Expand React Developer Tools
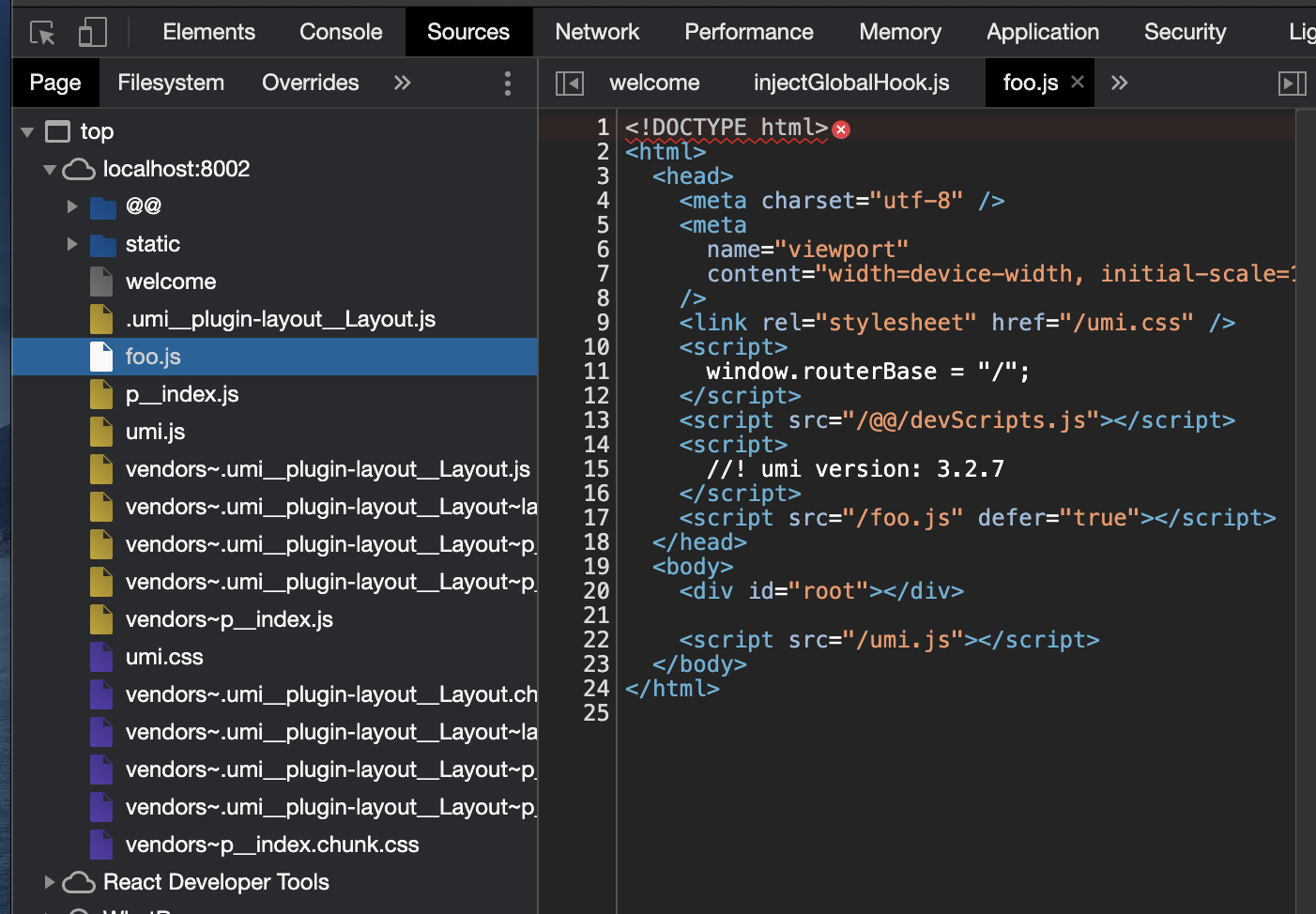The height and width of the screenshot is (914, 1316). pos(49,882)
